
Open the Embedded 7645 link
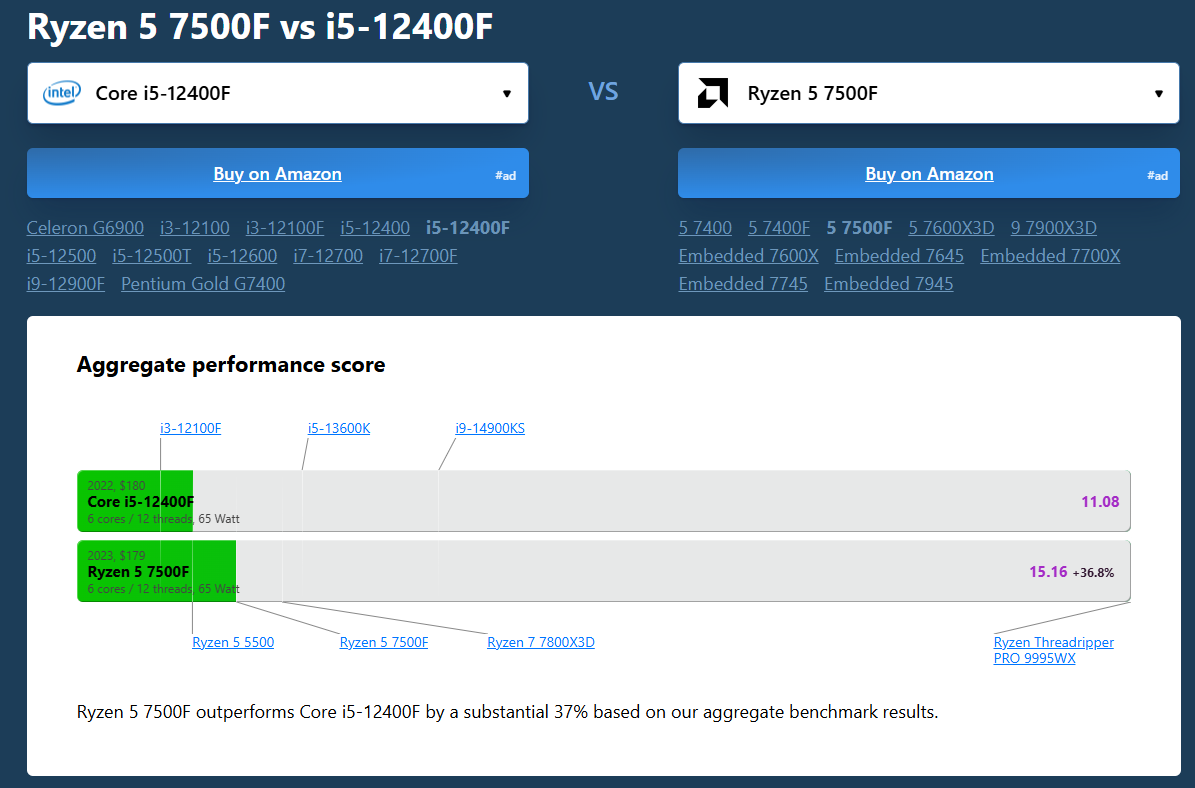point(899,256)
